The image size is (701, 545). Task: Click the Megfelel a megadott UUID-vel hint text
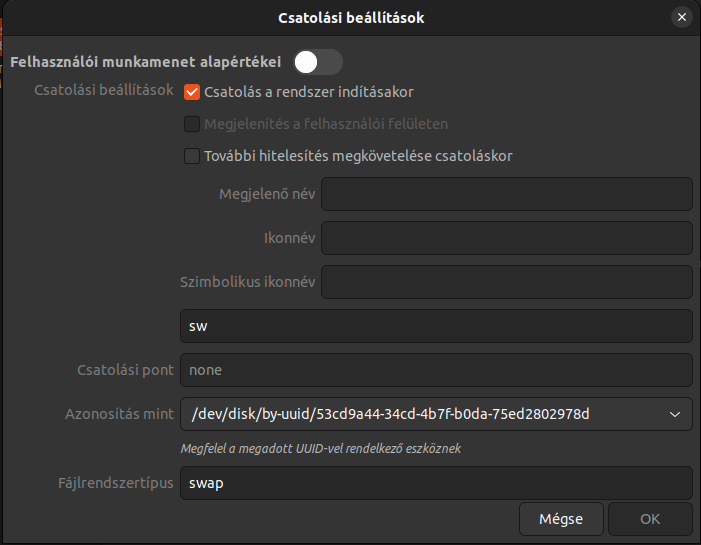tap(321, 448)
